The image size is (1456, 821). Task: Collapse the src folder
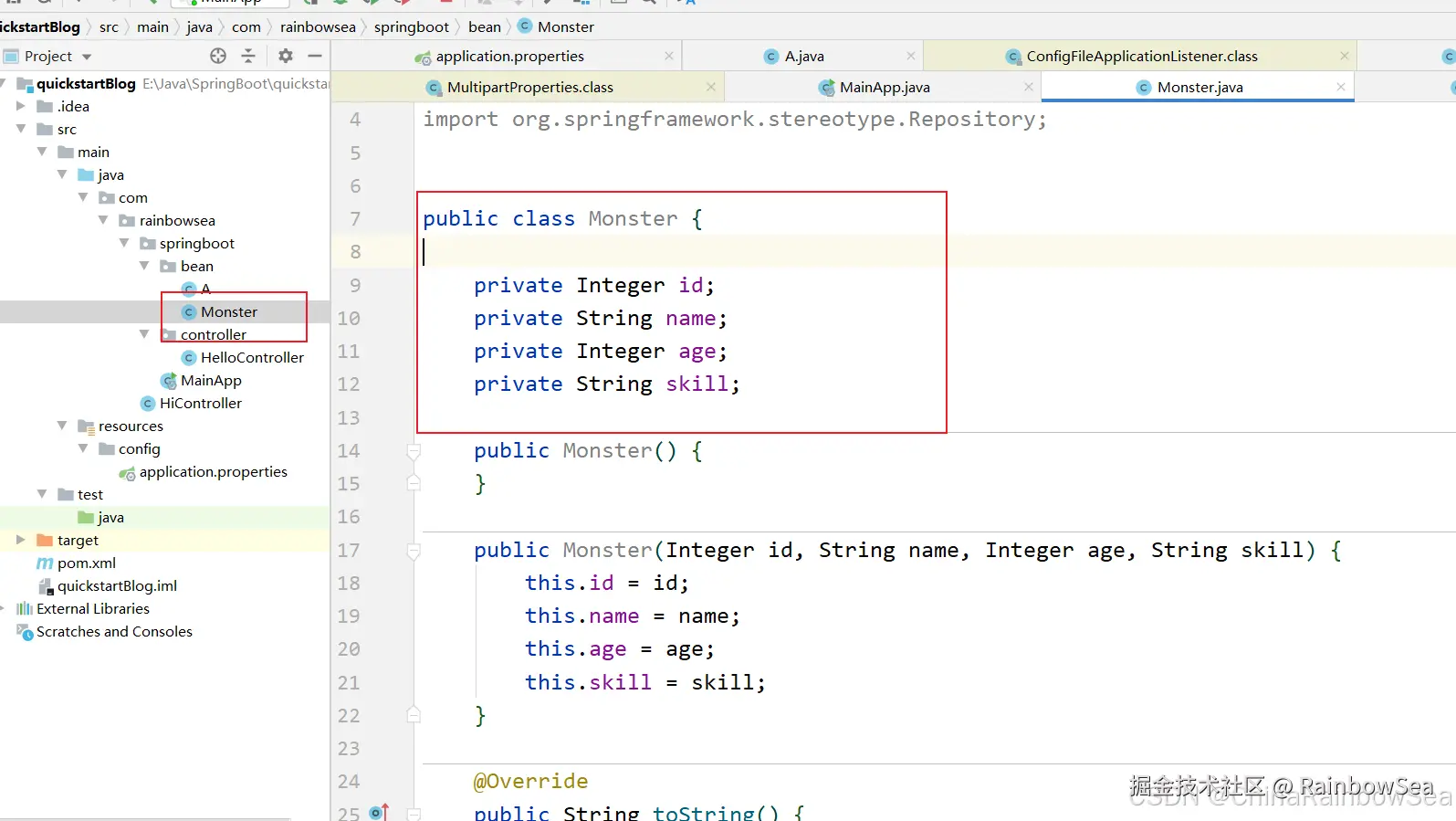(21, 129)
